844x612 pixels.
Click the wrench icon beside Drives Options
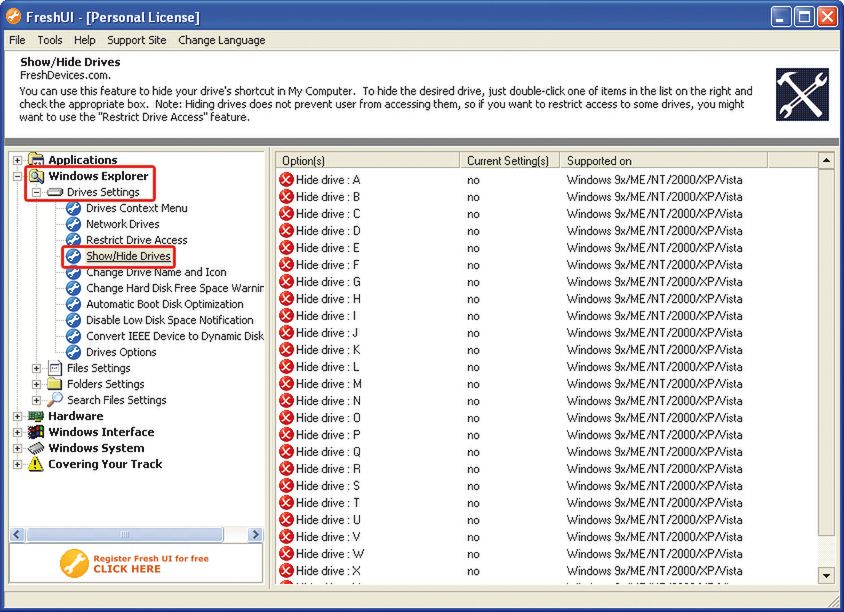(x=73, y=352)
